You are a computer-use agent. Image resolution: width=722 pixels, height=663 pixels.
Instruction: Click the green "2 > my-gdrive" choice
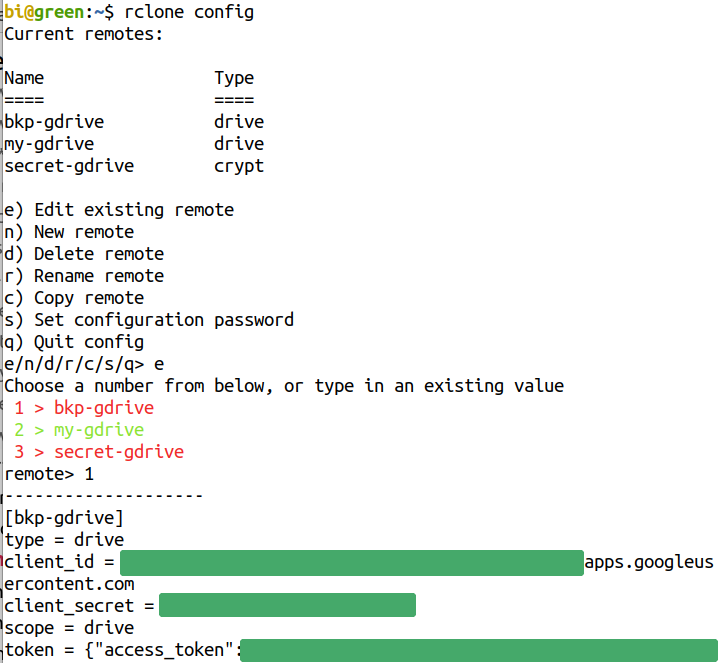[79, 430]
